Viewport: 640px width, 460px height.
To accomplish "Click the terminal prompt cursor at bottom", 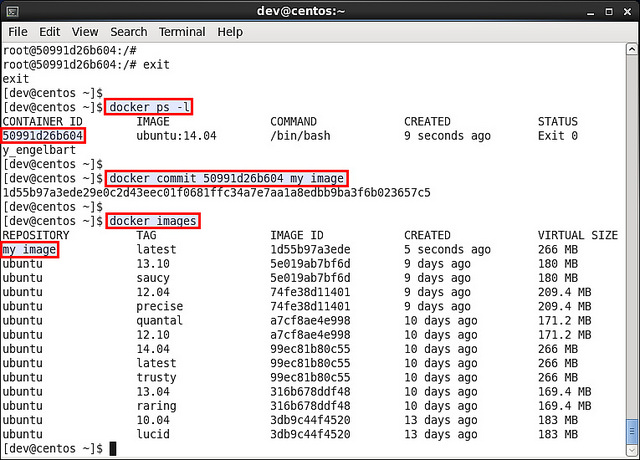I will click(x=113, y=448).
